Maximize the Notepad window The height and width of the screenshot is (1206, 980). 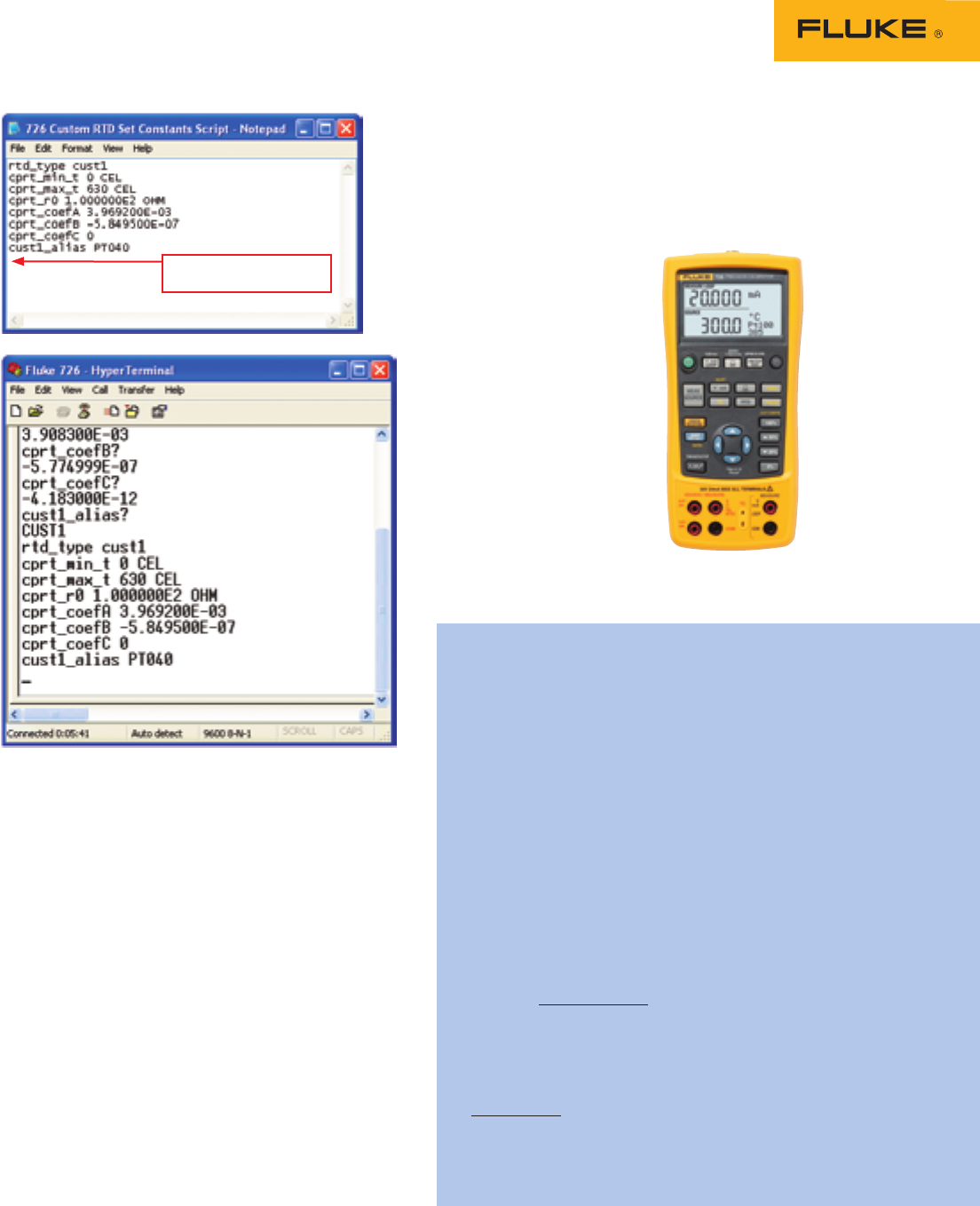[326, 129]
